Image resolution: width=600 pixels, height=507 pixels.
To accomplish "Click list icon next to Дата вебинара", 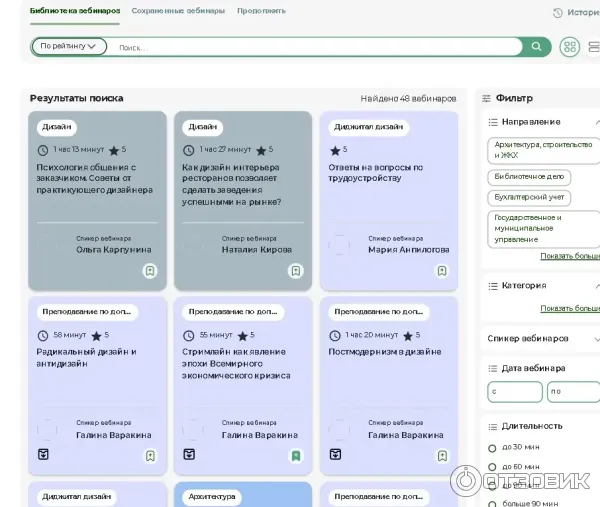I will (x=493, y=368).
